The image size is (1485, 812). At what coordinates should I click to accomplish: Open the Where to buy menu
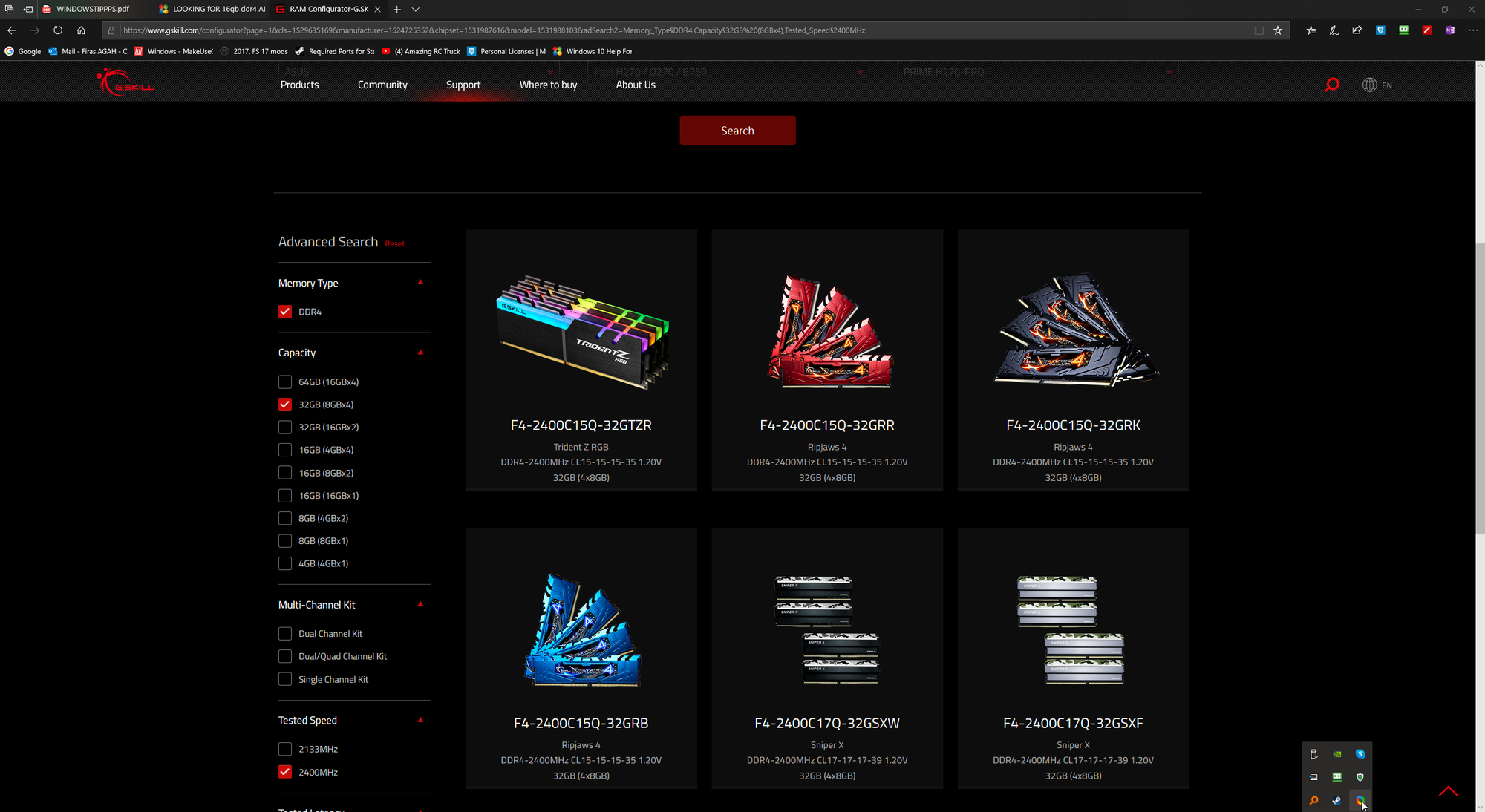[548, 85]
